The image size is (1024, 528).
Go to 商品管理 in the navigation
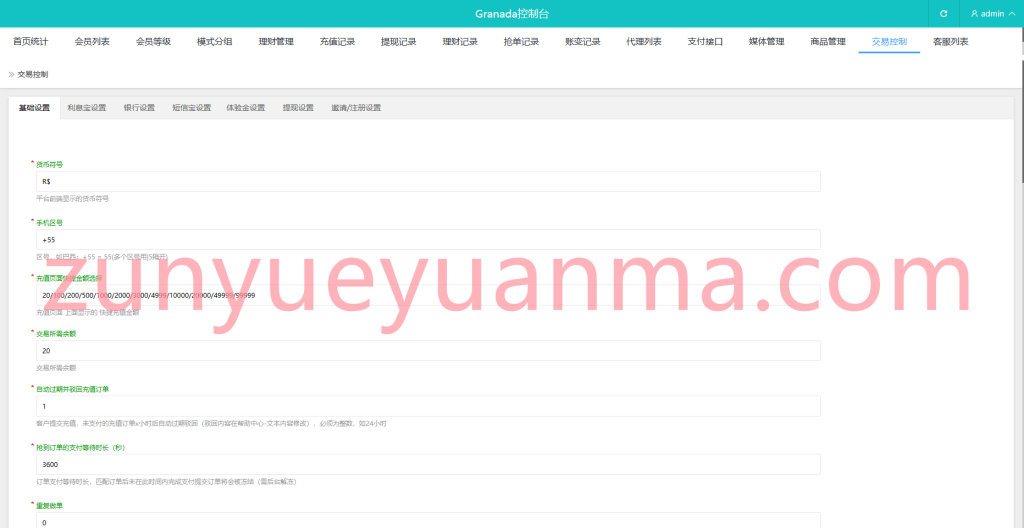(x=828, y=42)
